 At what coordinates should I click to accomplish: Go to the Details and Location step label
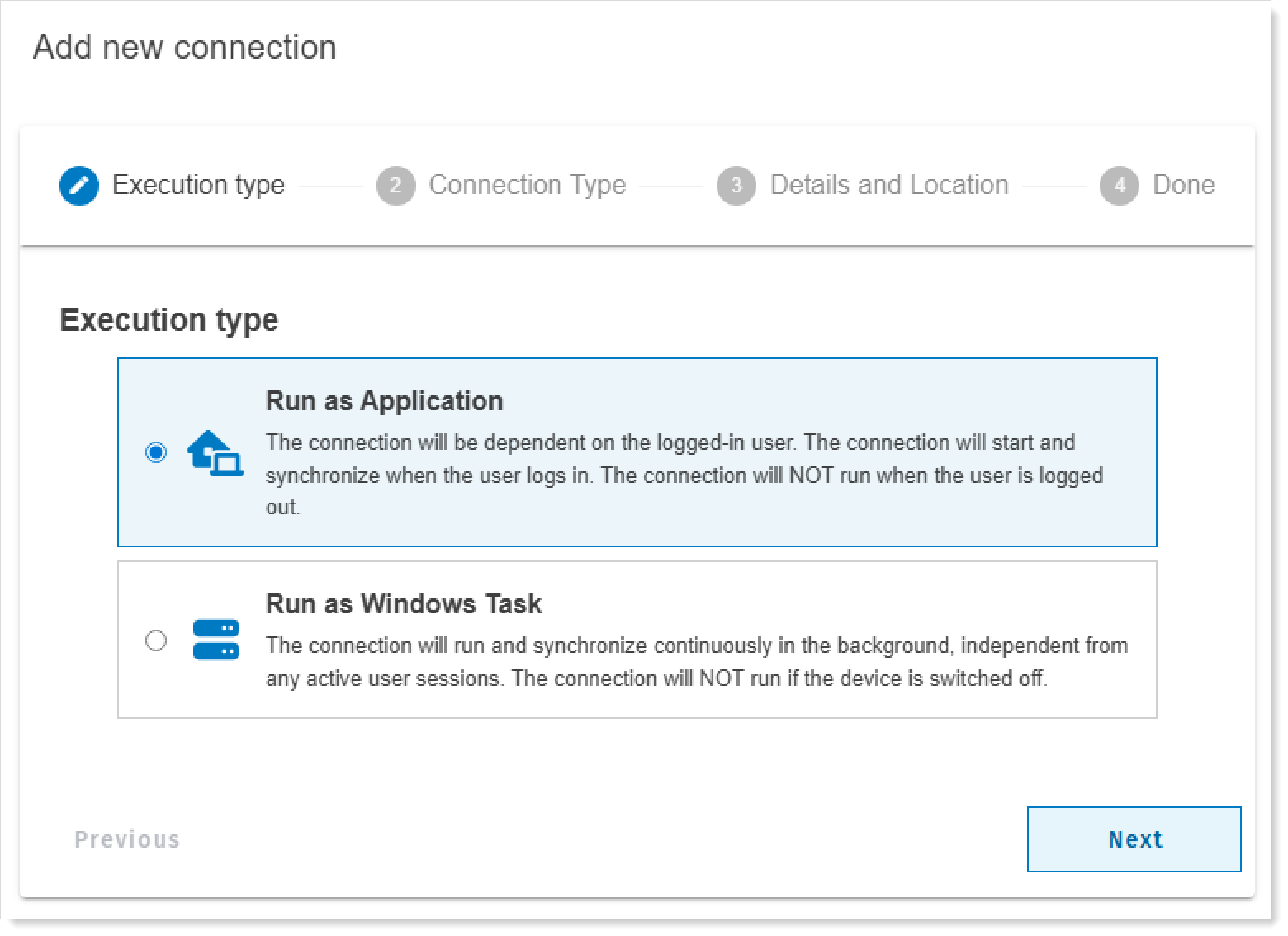(x=889, y=185)
